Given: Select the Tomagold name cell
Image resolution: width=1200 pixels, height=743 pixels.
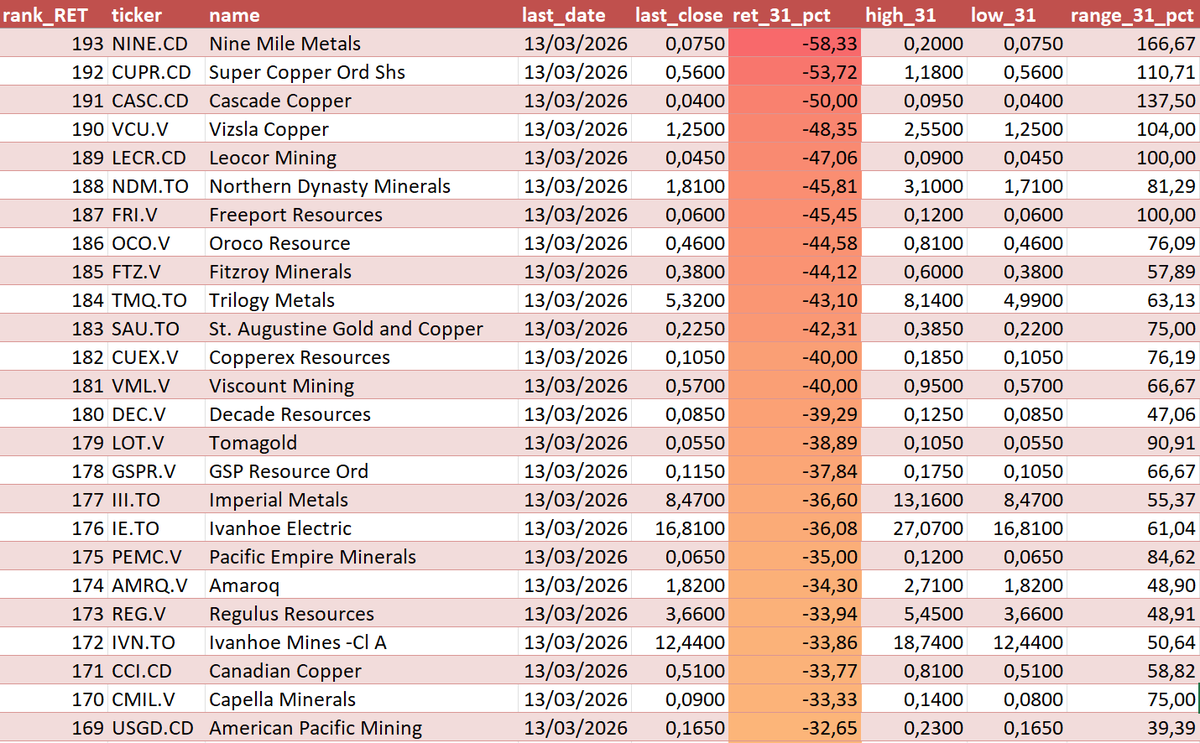Looking at the screenshot, I should (361, 443).
